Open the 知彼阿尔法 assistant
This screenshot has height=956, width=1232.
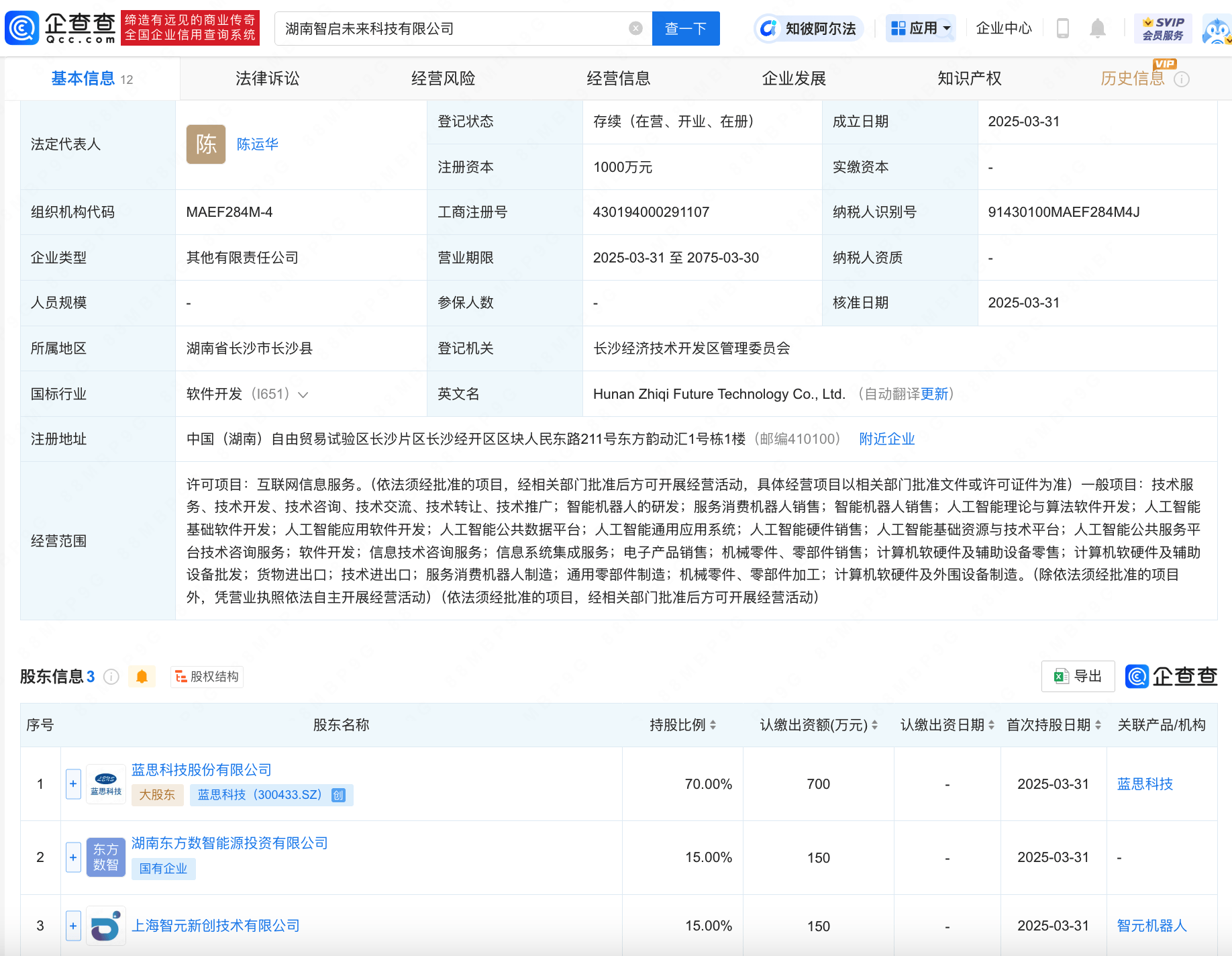pyautogui.click(x=808, y=28)
